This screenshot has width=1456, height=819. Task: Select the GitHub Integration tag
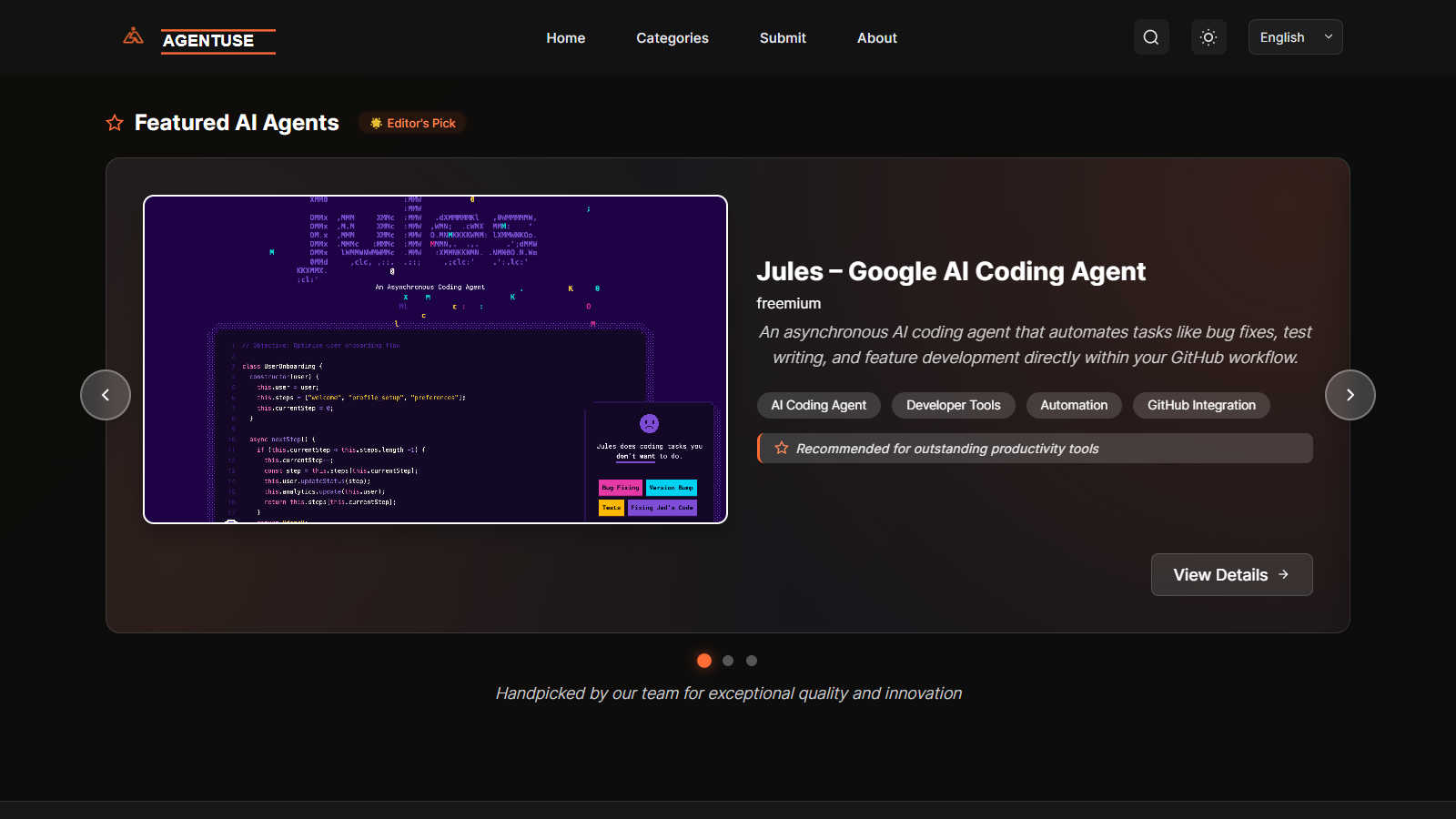tap(1201, 405)
